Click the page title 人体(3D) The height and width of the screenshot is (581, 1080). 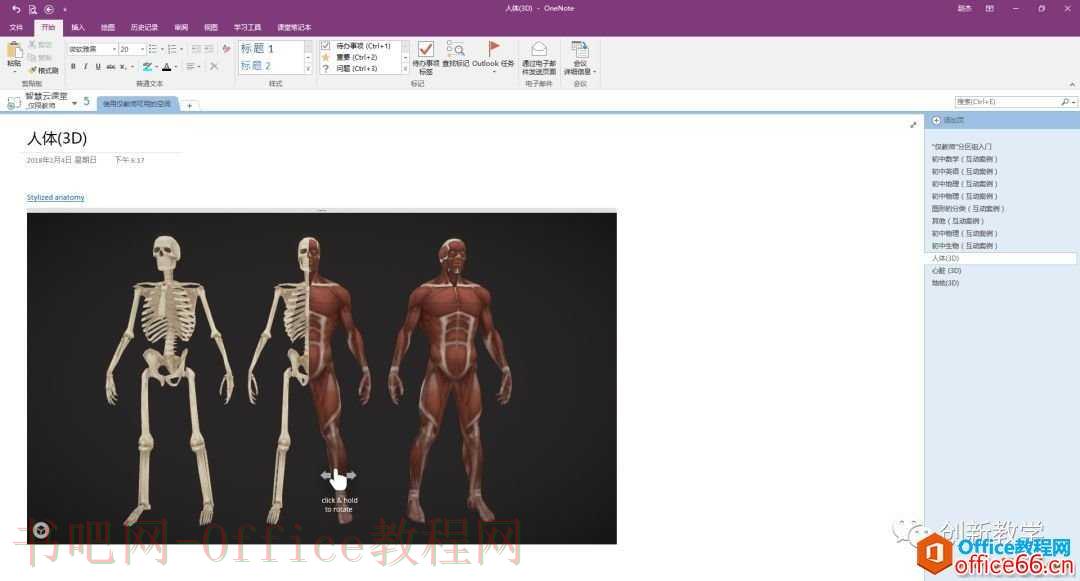click(x=56, y=138)
